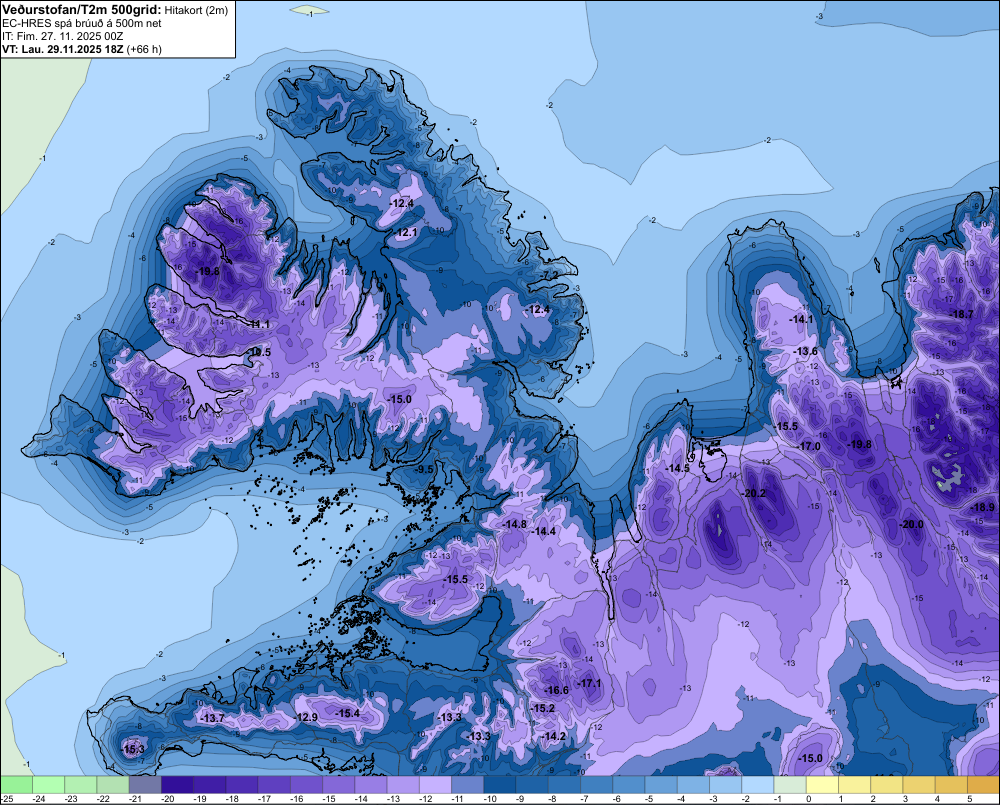Screen dimensions: 1000x805
Task: Click the -17.1 temperature value
Action: coord(589,683)
